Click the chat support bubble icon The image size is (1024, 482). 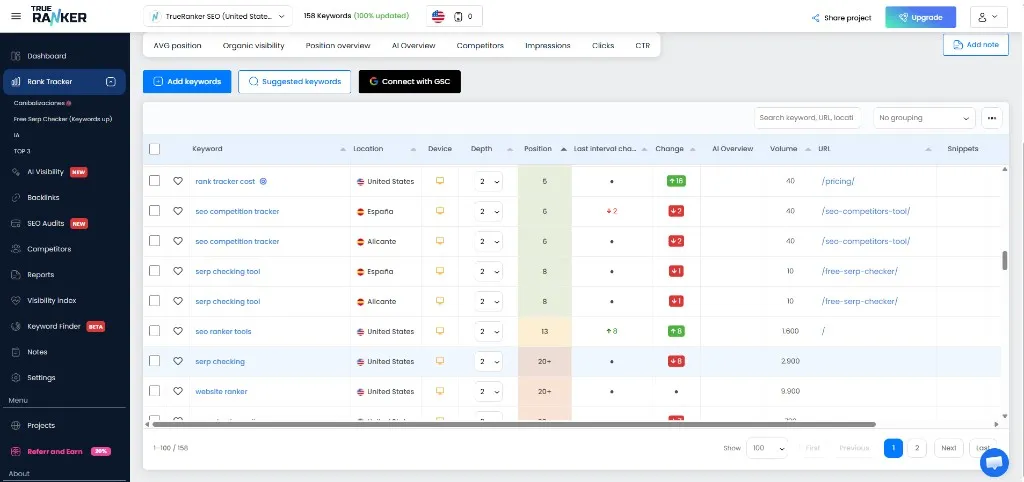tap(994, 462)
